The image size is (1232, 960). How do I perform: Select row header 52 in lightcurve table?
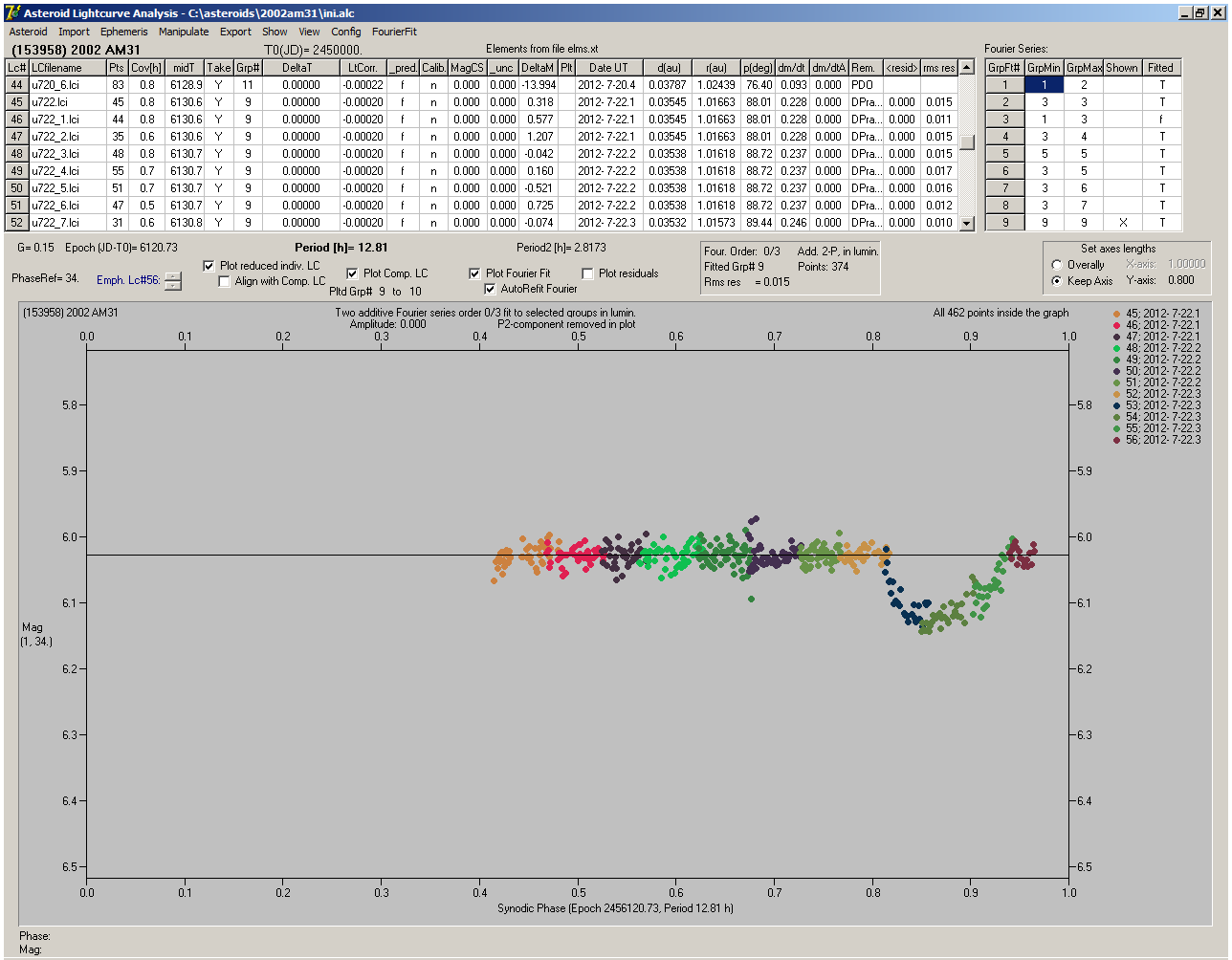(x=16, y=223)
